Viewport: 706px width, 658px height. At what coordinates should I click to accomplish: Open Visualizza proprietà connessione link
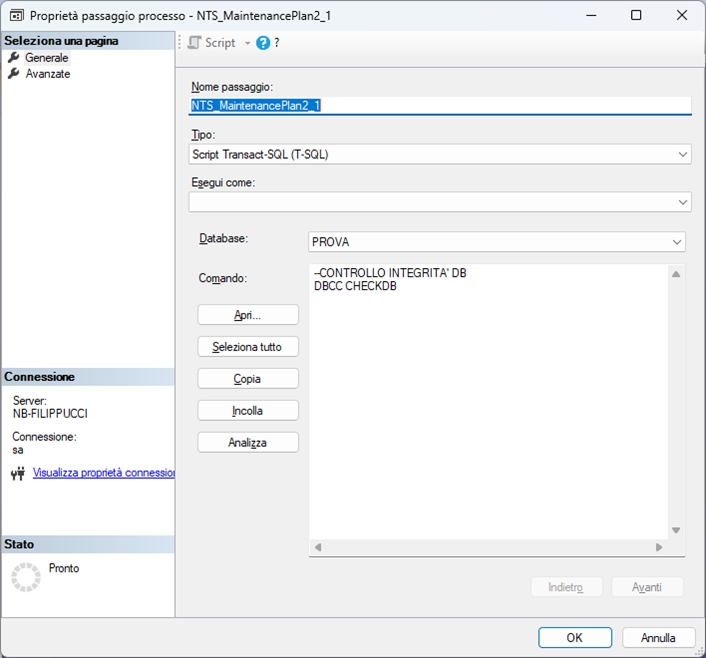(x=104, y=473)
